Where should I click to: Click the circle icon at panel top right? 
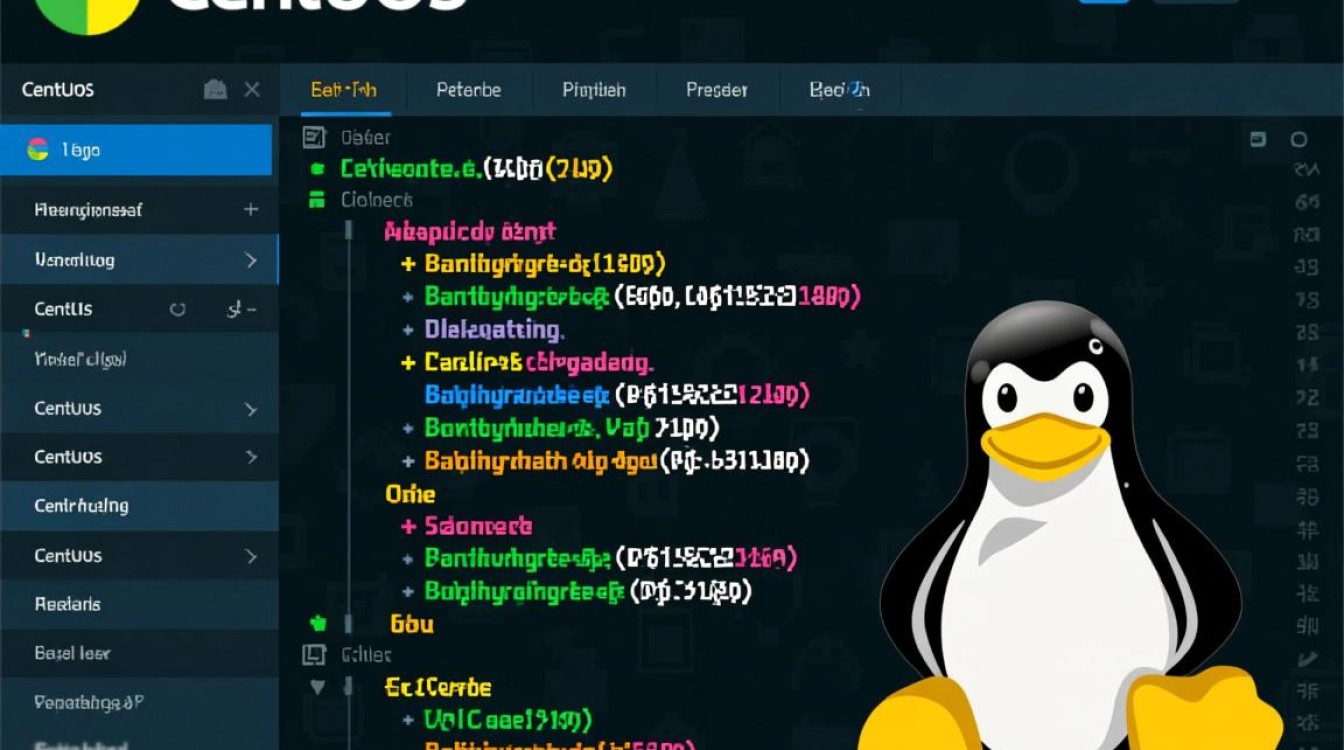click(x=1299, y=140)
